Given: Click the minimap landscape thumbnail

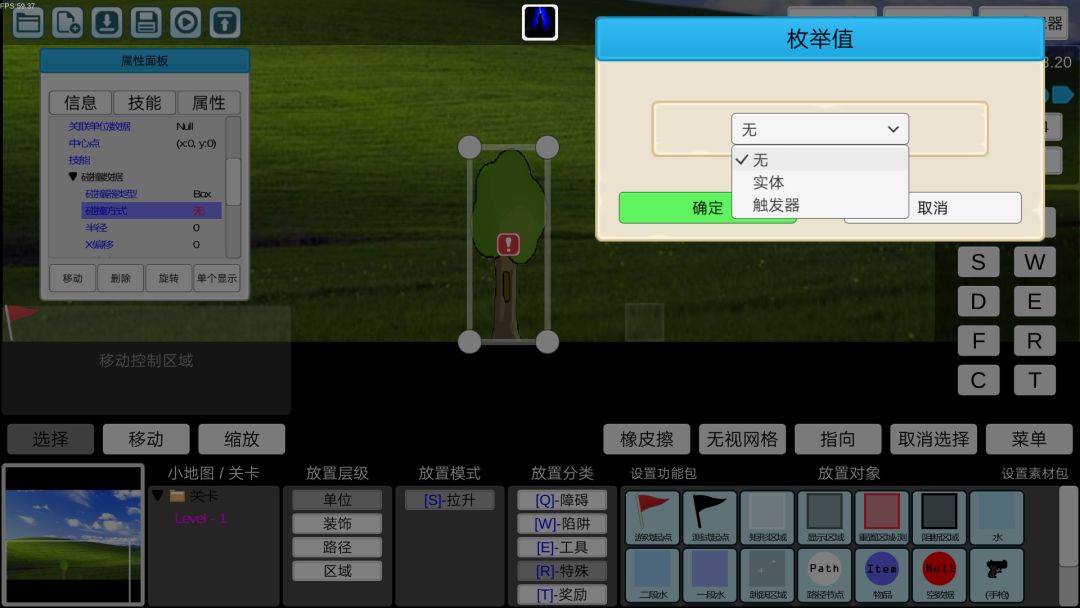Looking at the screenshot, I should point(74,535).
